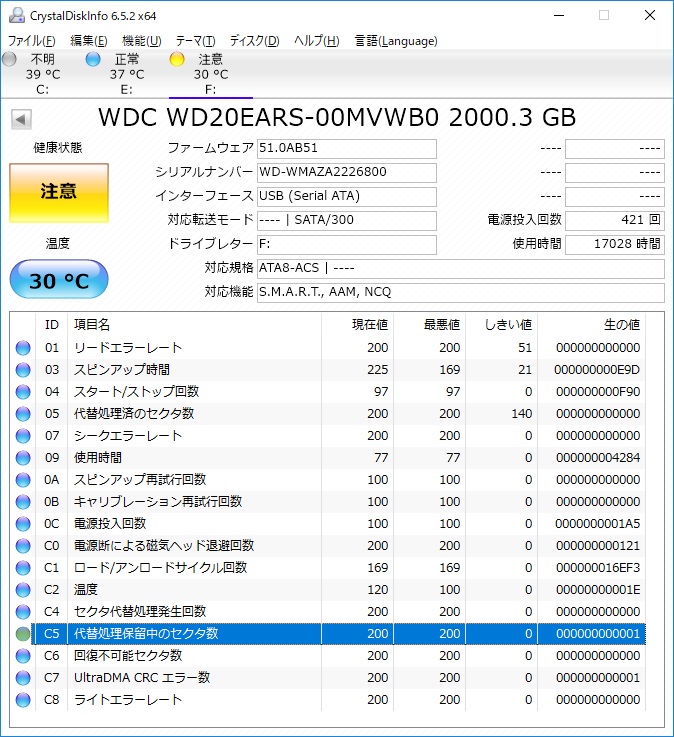Select the 代替処理保留中のセクタ数 row name
Screen dimensions: 674x737
click(146, 634)
